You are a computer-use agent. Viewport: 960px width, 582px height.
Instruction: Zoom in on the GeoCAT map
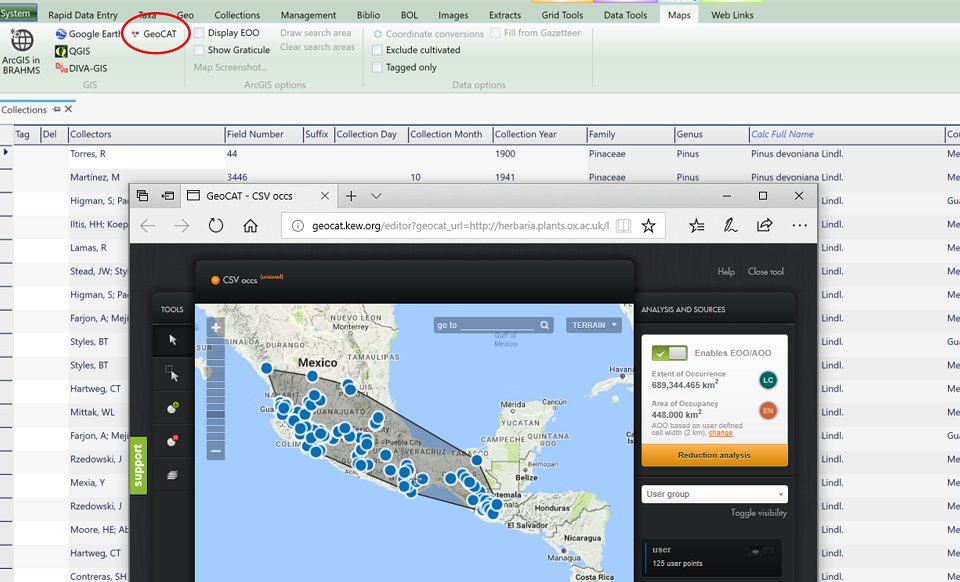click(216, 327)
